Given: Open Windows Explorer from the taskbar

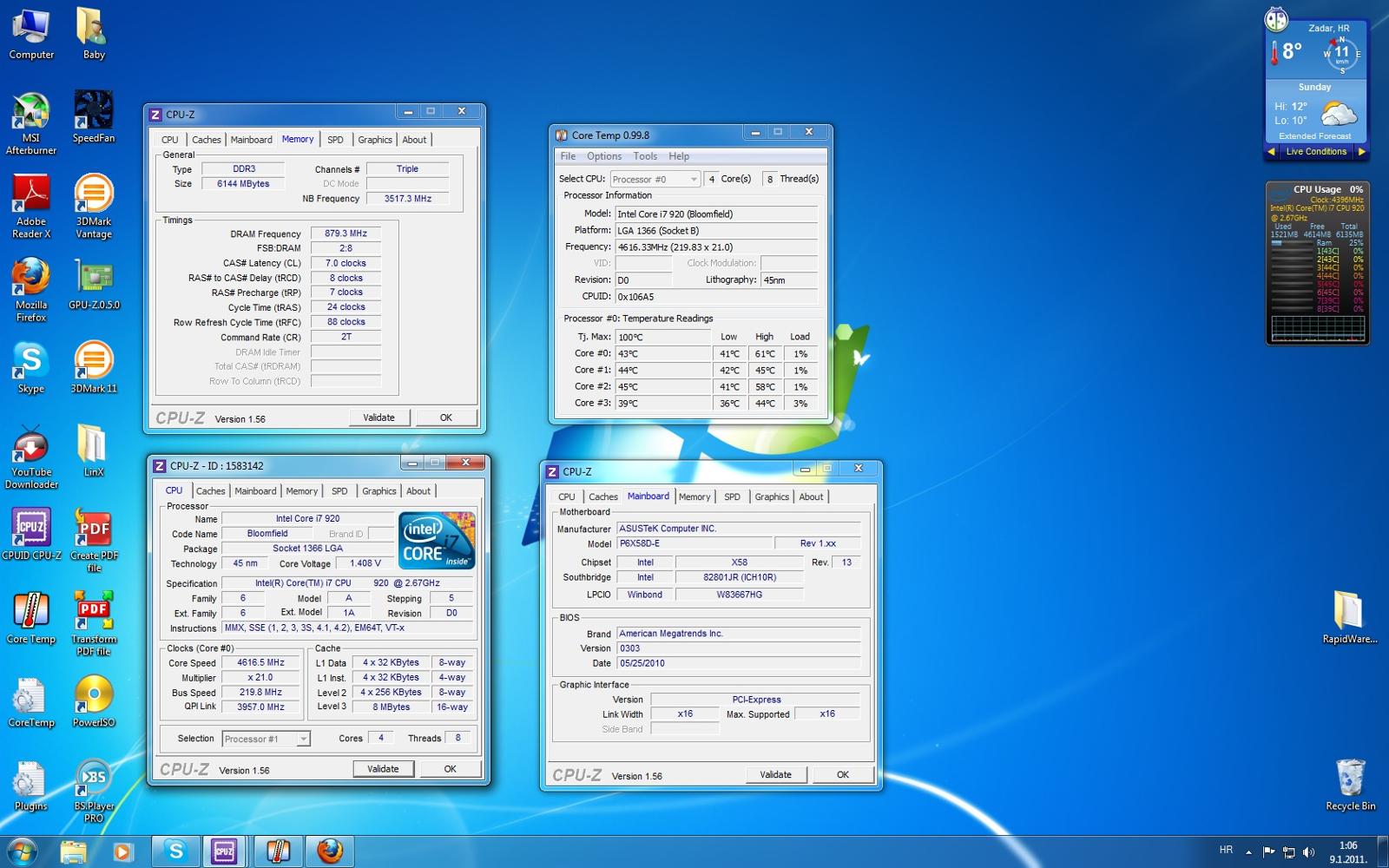Looking at the screenshot, I should point(75,852).
